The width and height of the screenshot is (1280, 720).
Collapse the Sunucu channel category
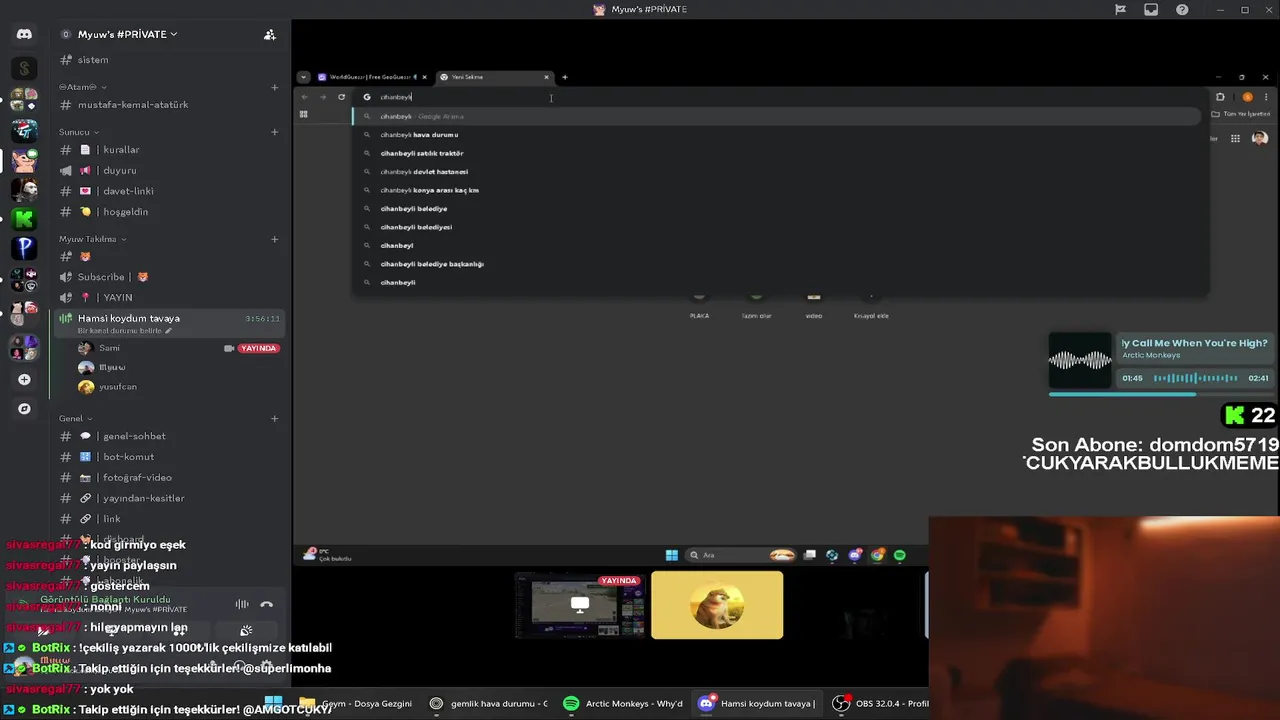coord(79,132)
